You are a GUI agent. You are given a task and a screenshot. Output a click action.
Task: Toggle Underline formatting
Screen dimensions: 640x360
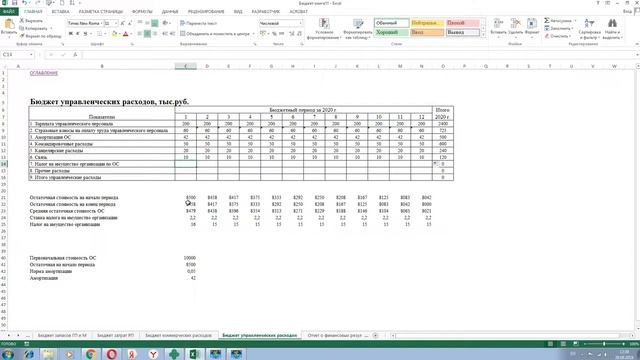tap(85, 34)
